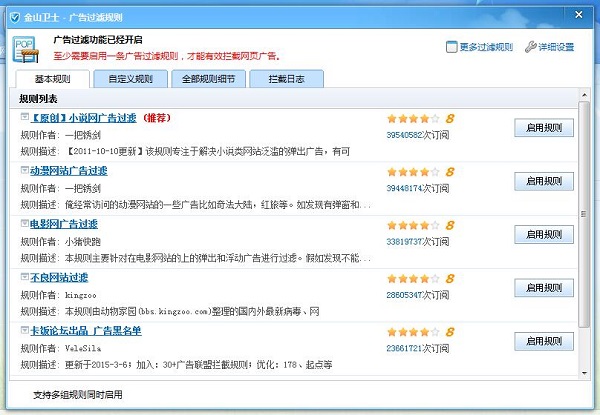Enable the 不良网站过滤 rule with 启用规则
This screenshot has width=600, height=415.
coord(544,288)
